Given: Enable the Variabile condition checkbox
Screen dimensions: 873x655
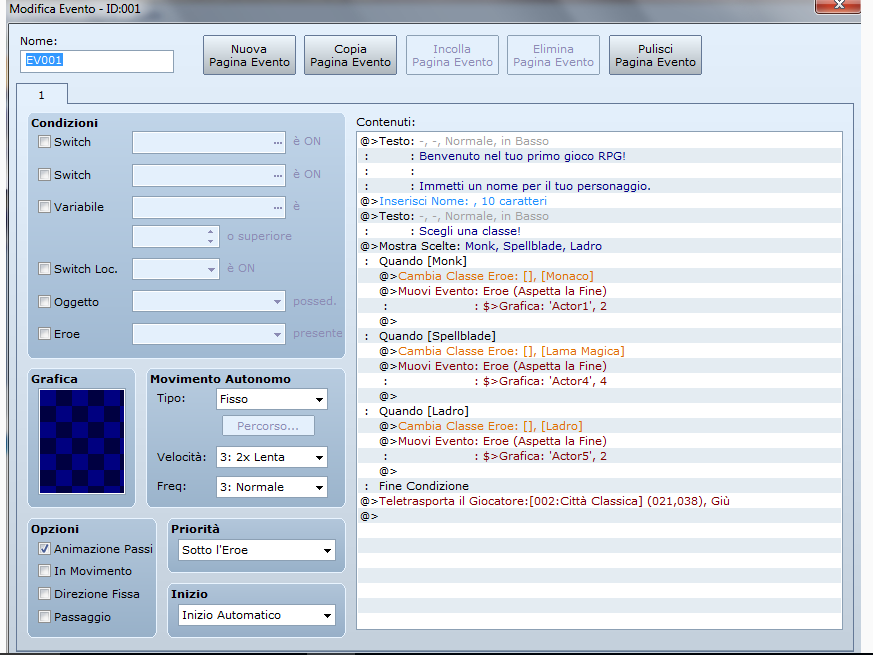Looking at the screenshot, I should [44, 207].
